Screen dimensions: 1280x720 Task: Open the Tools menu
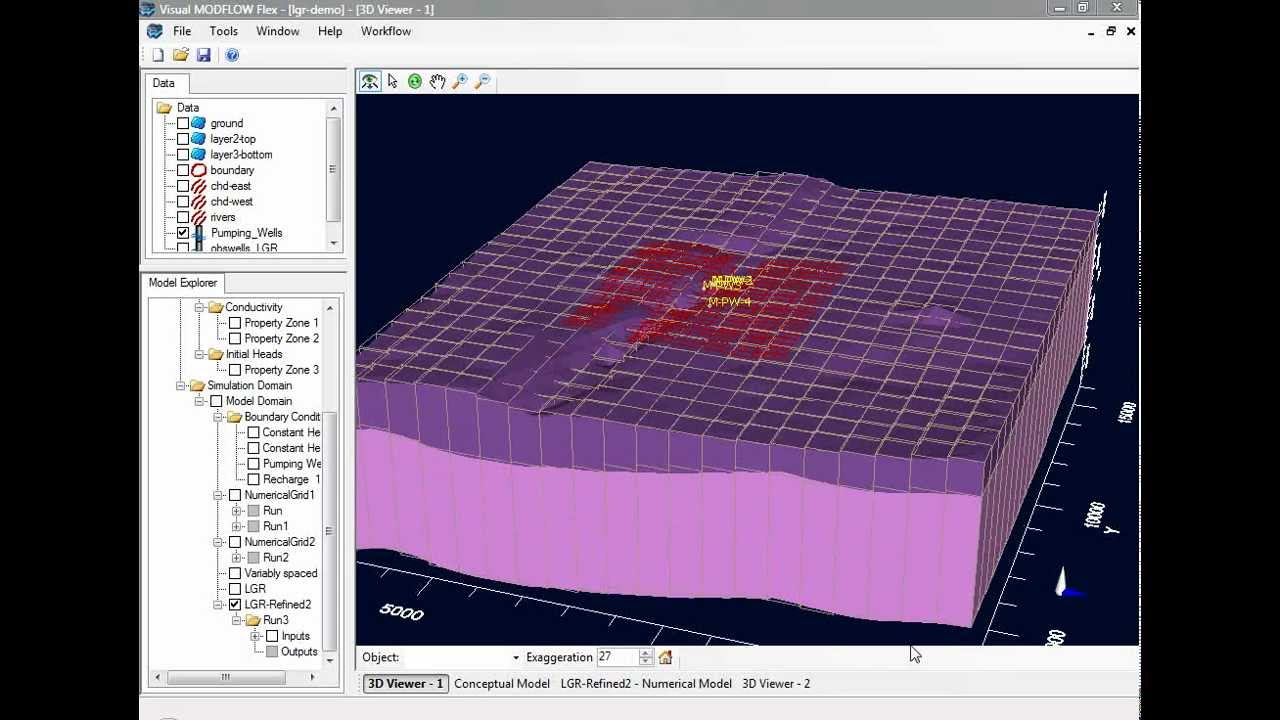[x=223, y=31]
